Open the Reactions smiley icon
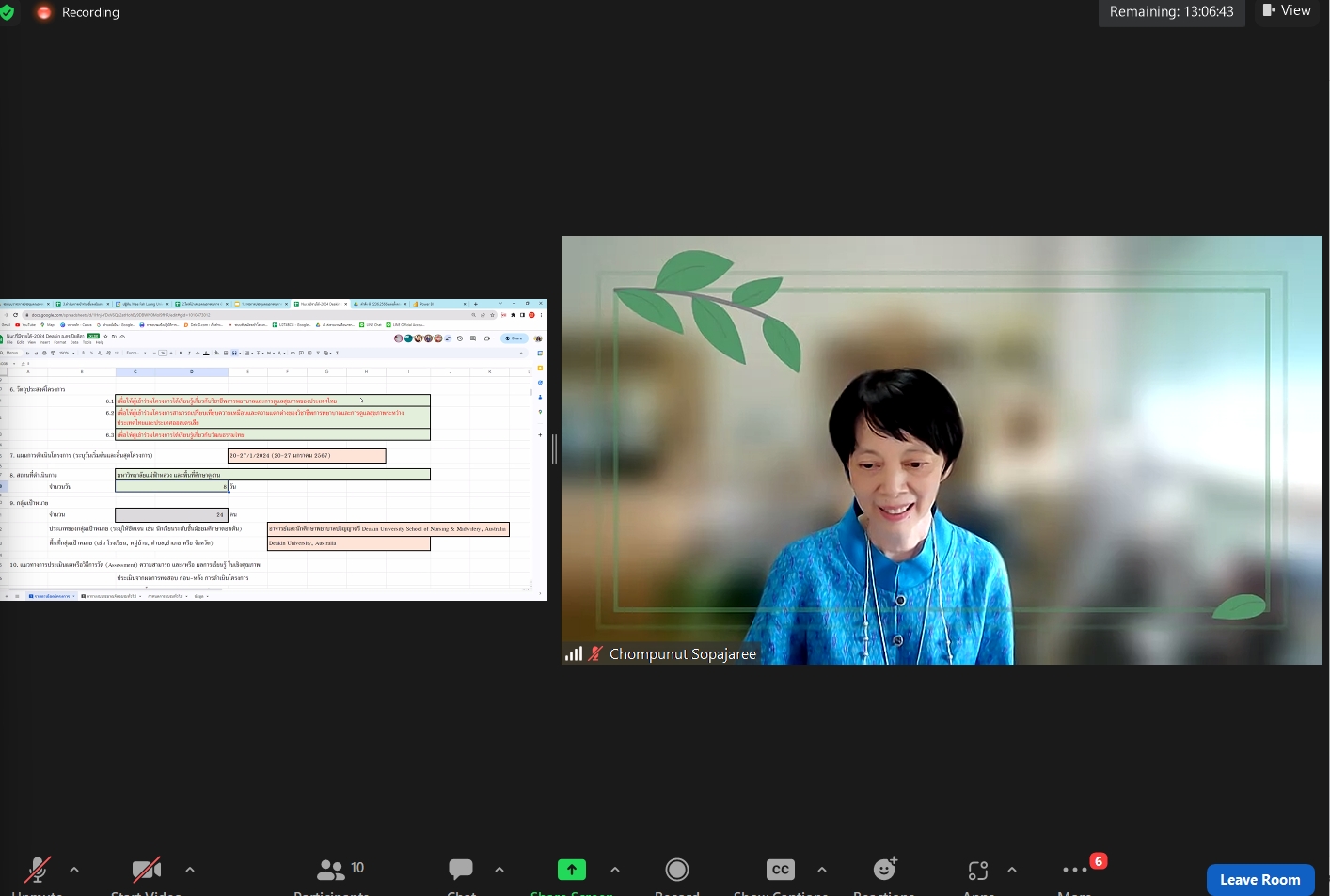This screenshot has width=1330, height=896. 884,869
